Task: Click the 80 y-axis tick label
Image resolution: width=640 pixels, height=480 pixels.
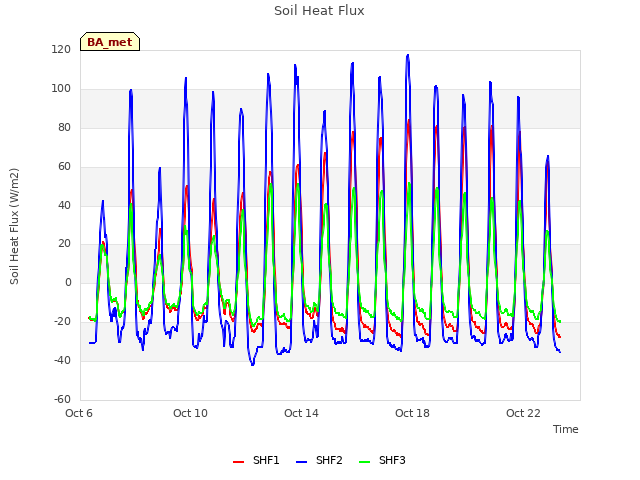Action: point(64,128)
